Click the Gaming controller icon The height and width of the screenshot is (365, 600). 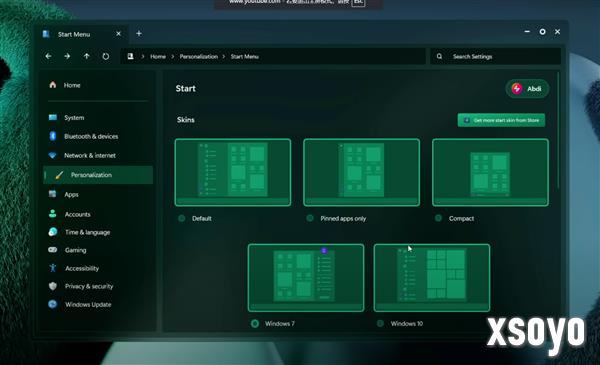point(53,249)
